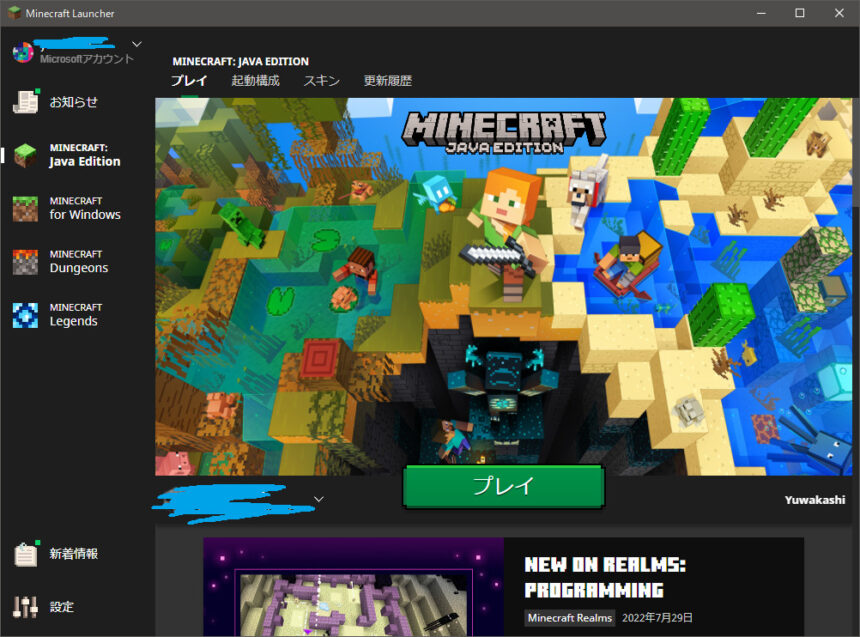
Task: Click the Minecraft Java Edition banner artwork
Action: click(503, 286)
